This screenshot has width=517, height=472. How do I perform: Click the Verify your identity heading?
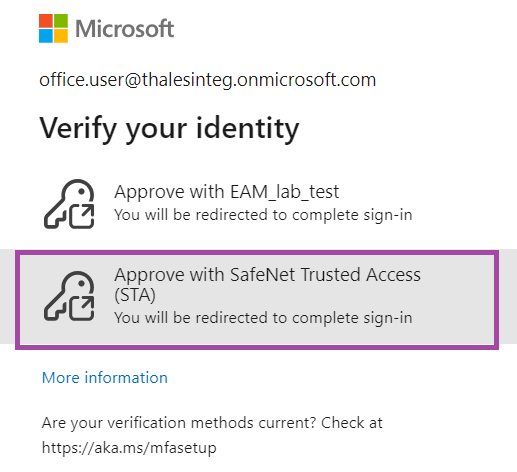[x=169, y=129]
